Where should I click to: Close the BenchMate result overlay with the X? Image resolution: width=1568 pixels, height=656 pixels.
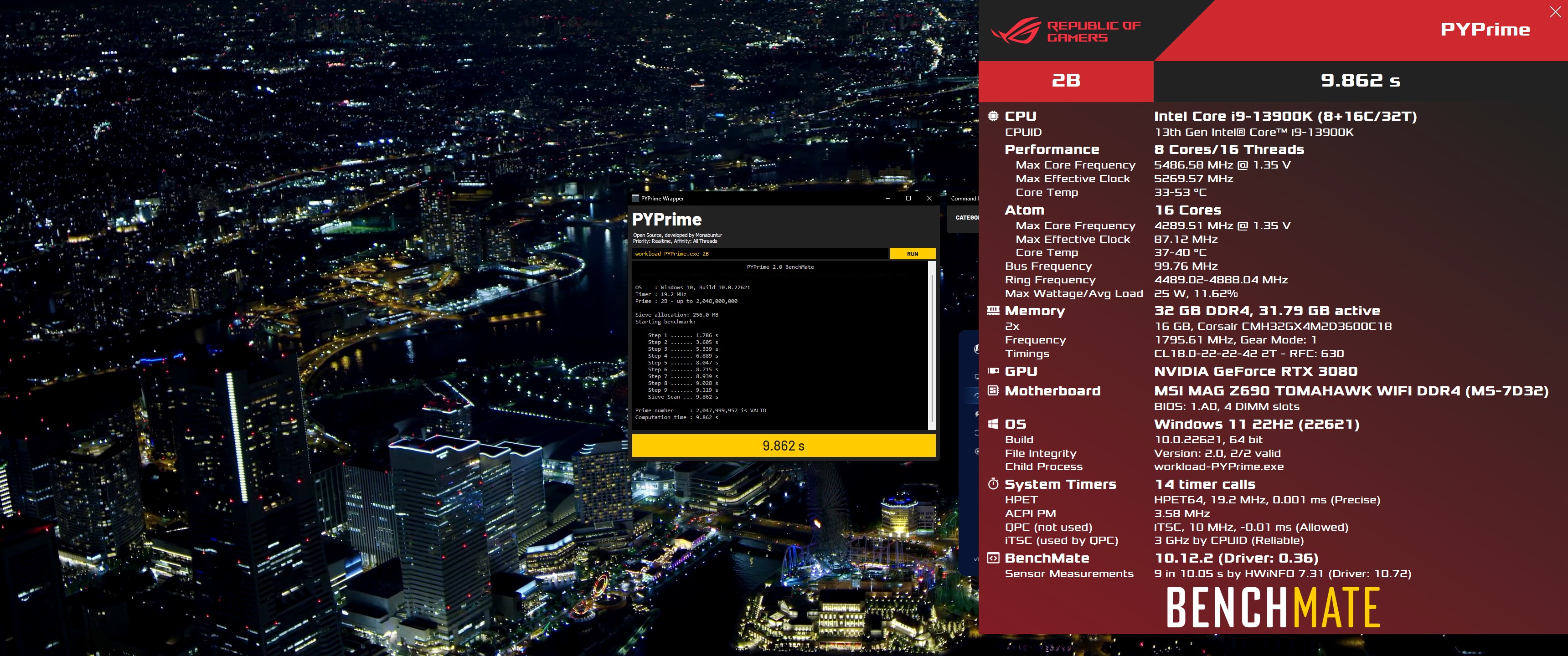[1555, 12]
